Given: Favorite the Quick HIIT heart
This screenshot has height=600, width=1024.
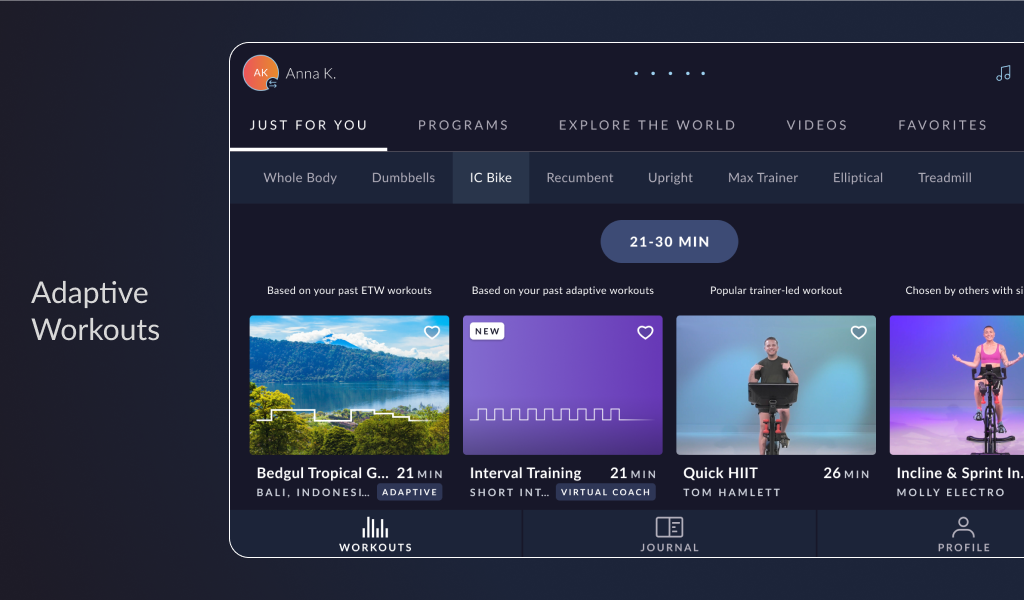Looking at the screenshot, I should point(859,332).
